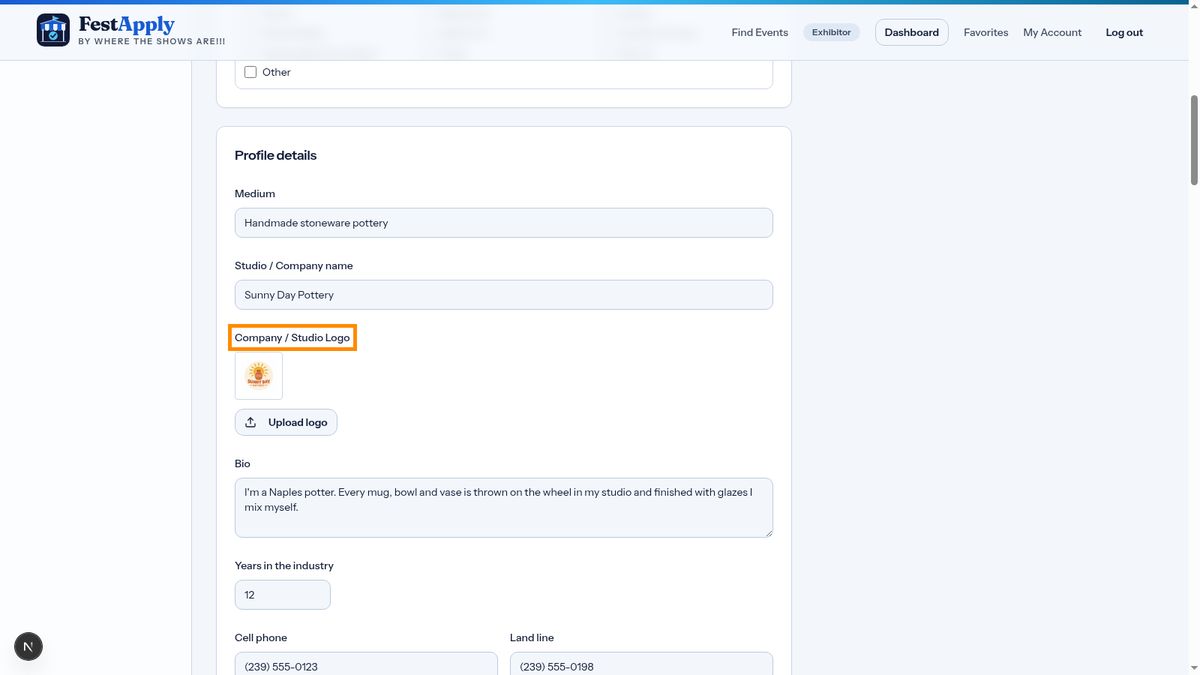Edit the Years in the industry field
Image resolution: width=1200 pixels, height=675 pixels.
pos(283,595)
